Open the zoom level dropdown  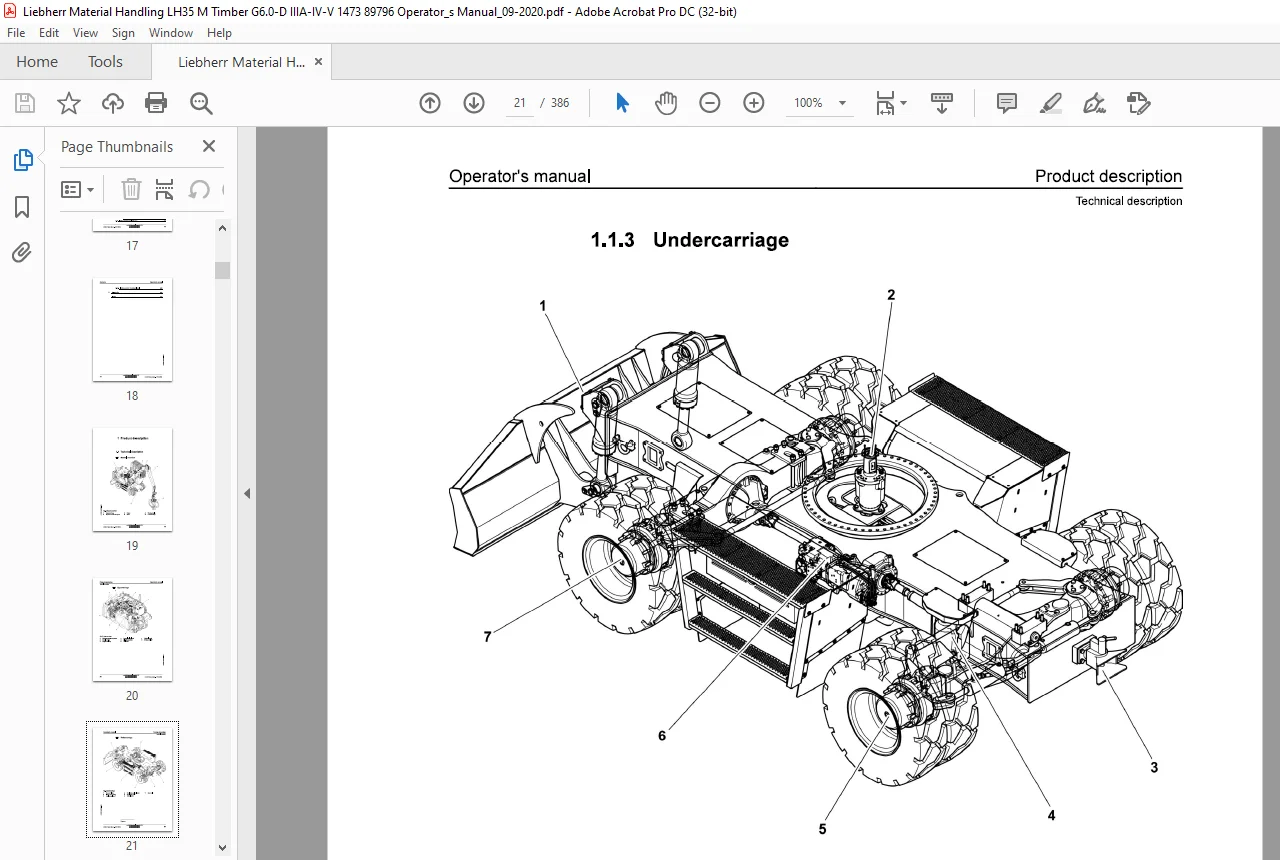click(x=842, y=103)
